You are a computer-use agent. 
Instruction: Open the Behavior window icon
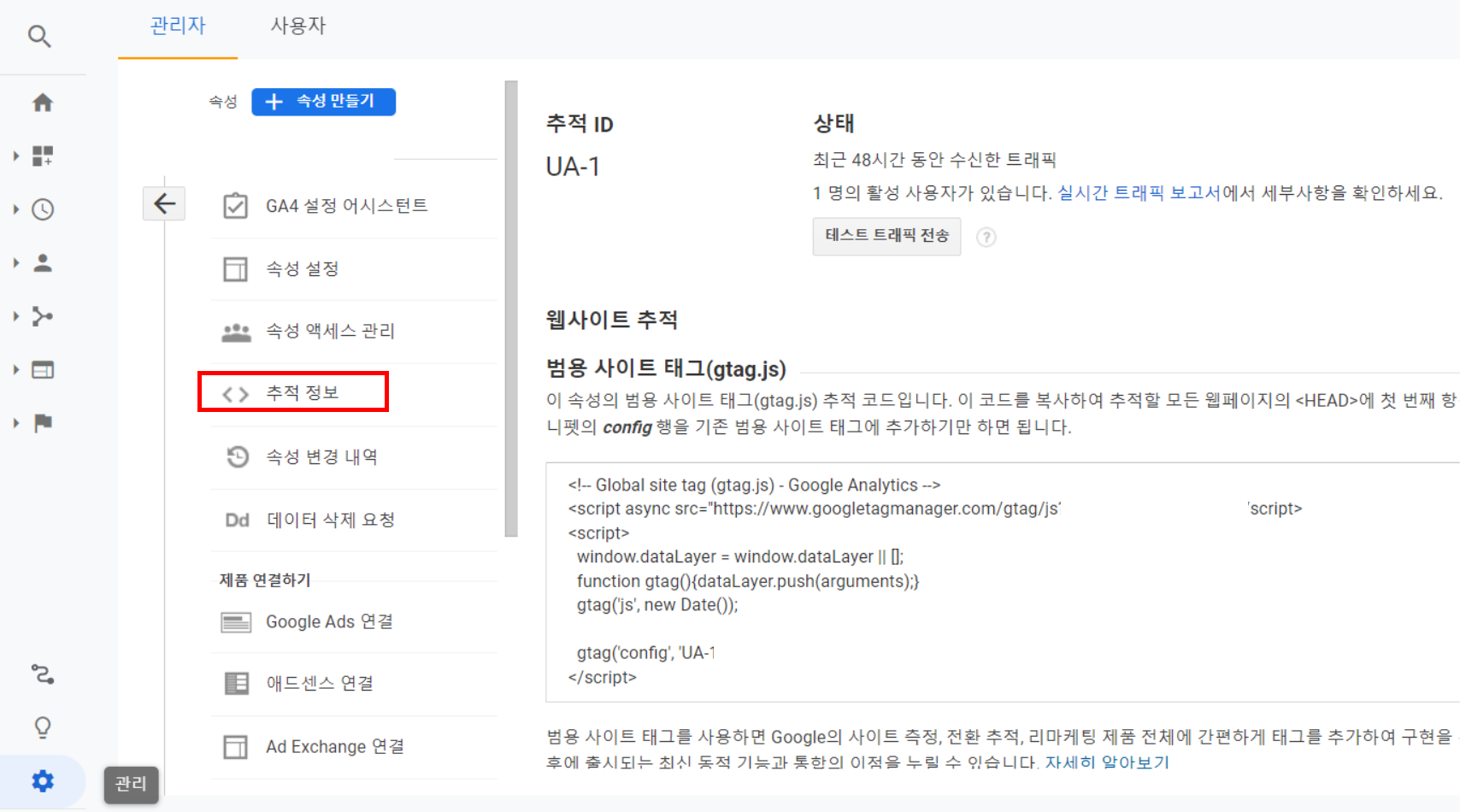43,369
